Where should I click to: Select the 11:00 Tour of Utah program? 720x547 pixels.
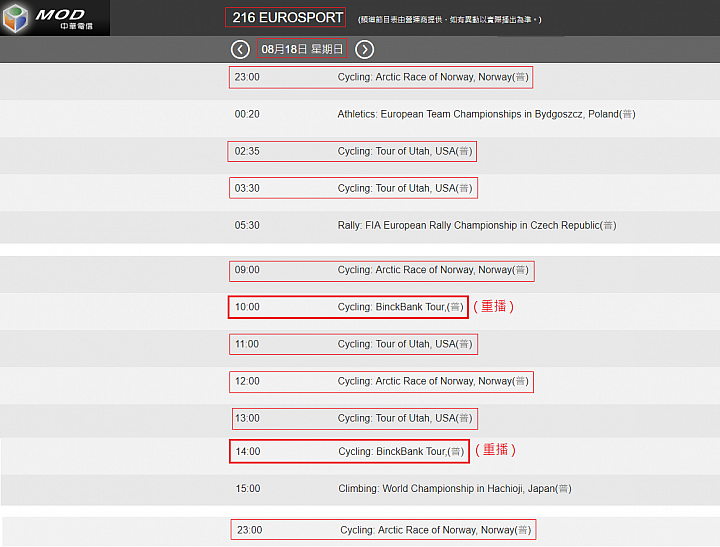[352, 344]
